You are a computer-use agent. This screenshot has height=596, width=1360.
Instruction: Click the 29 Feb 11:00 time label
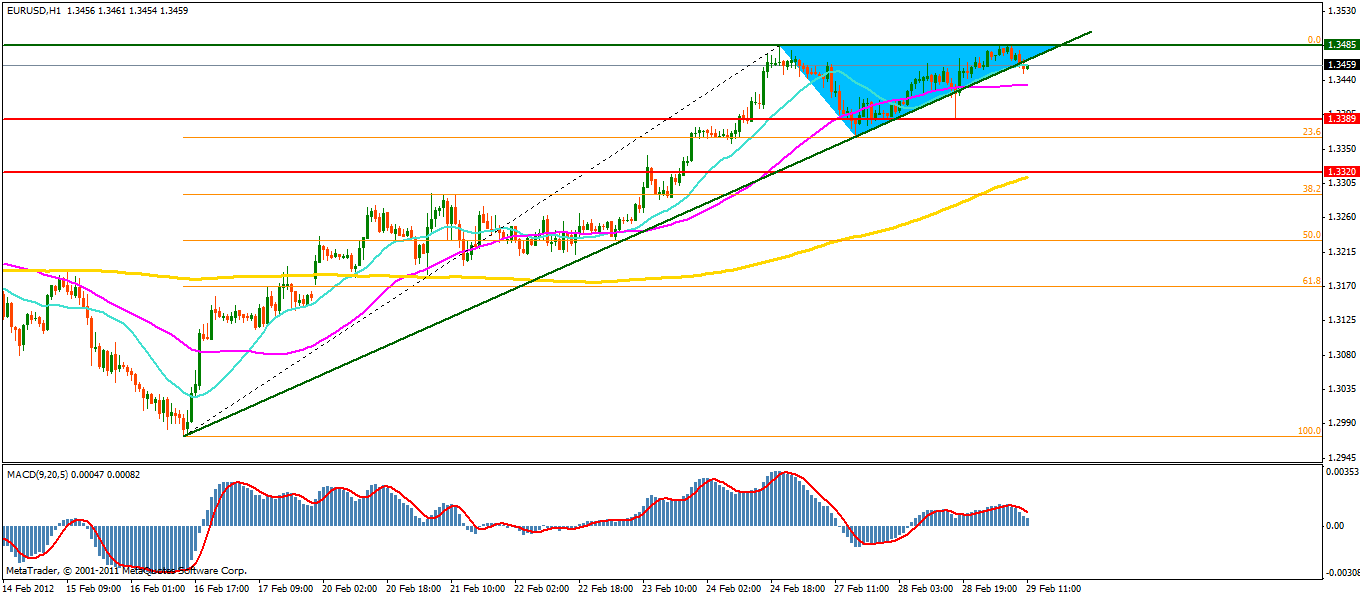pos(1051,588)
